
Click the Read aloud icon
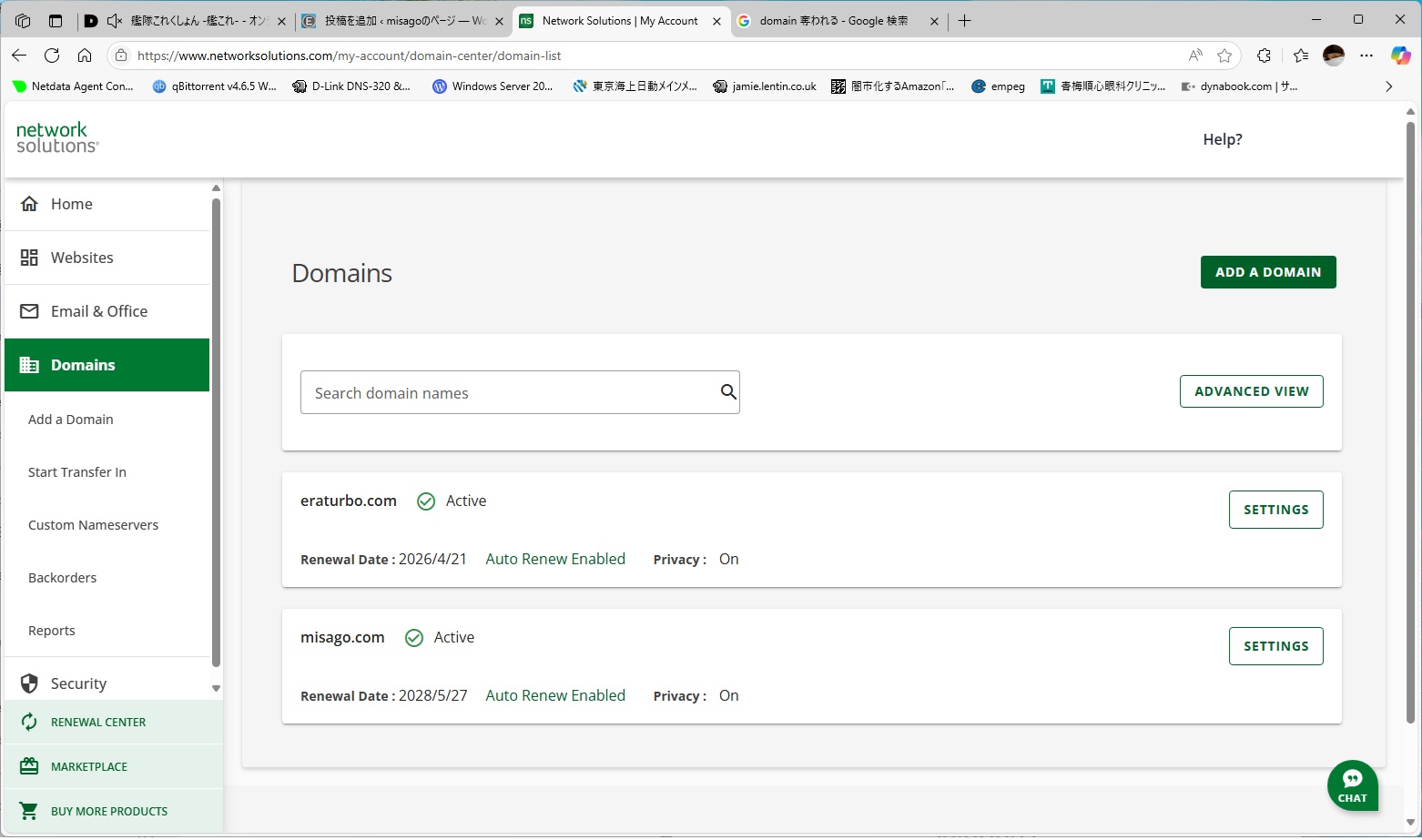[1195, 56]
